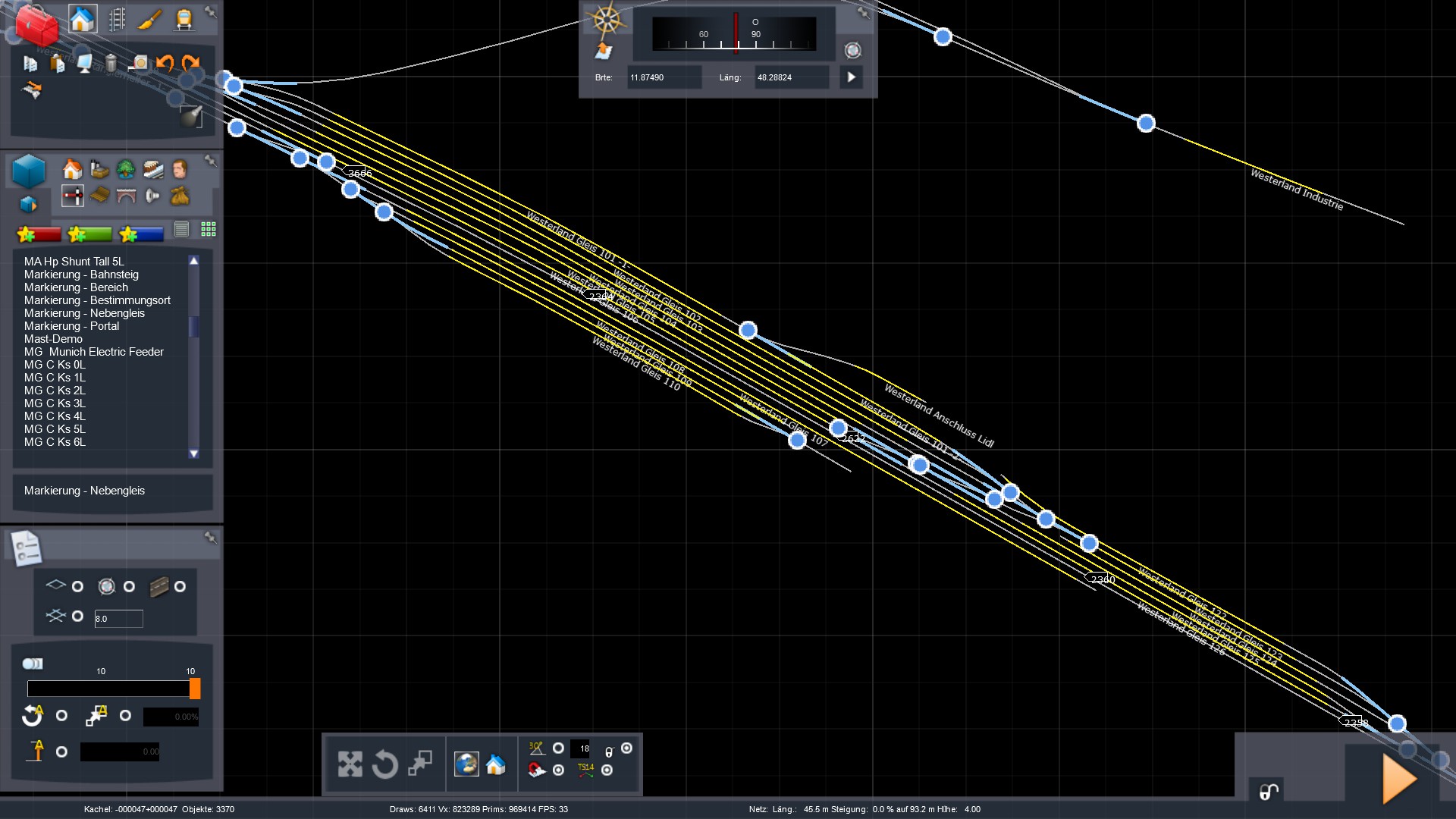Click the orange undo arrow
This screenshot has width=1456, height=819.
[165, 63]
